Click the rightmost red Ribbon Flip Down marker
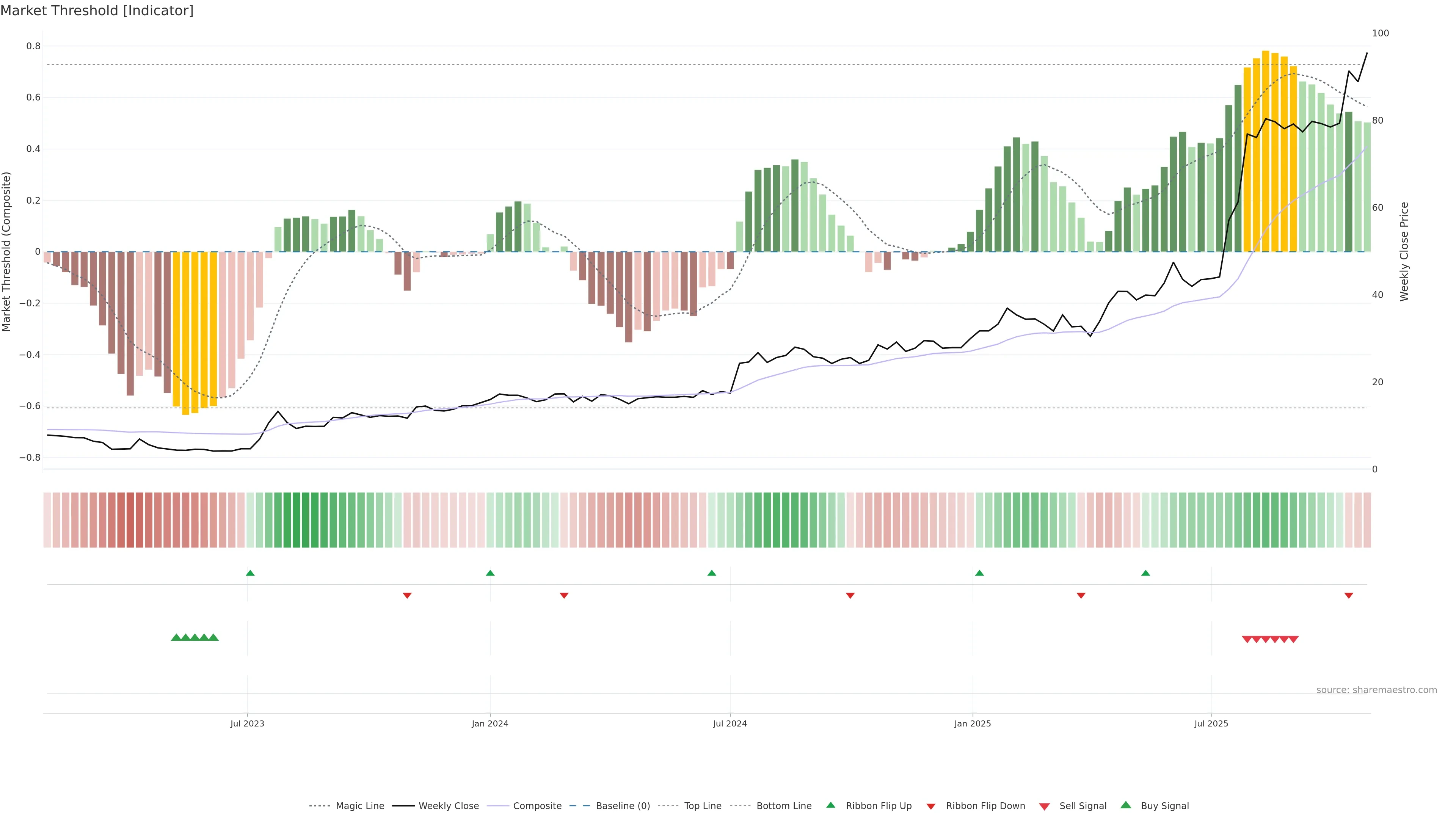 [x=1349, y=595]
